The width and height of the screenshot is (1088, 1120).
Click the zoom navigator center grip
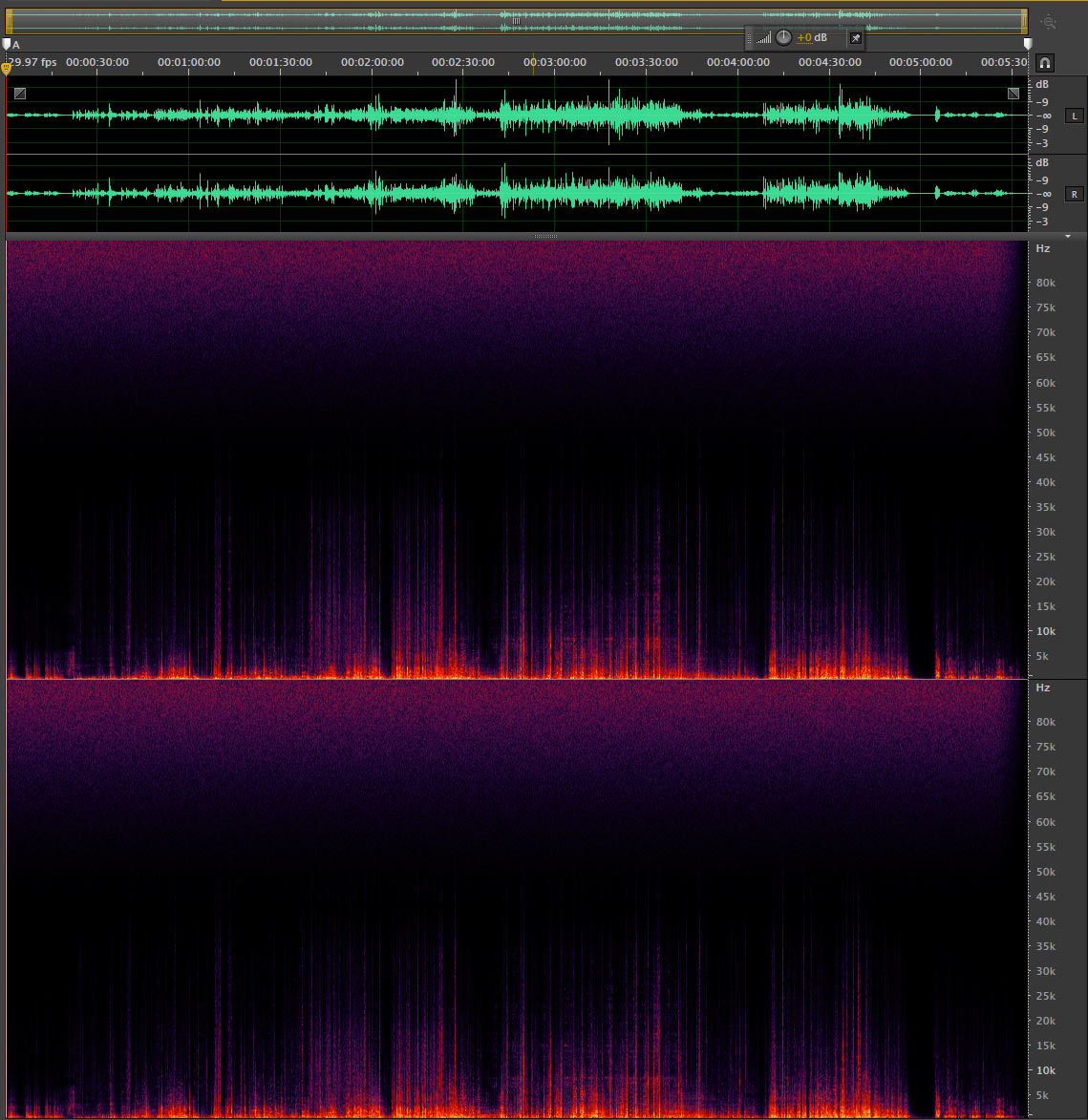click(x=517, y=21)
